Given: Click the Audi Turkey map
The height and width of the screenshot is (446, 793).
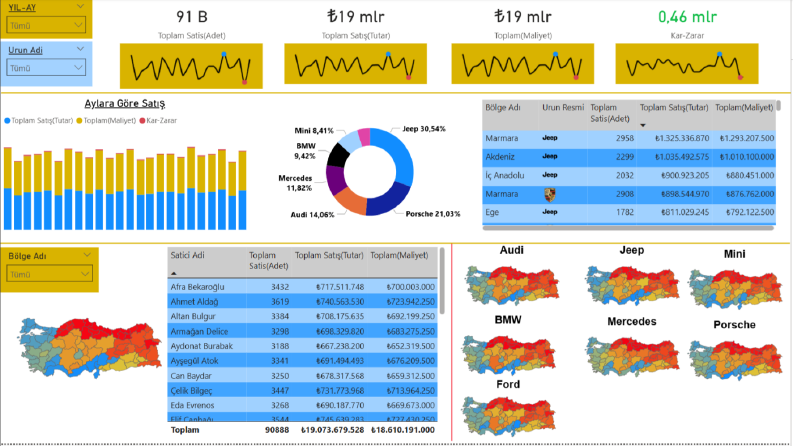Looking at the screenshot, I should pos(512,285).
